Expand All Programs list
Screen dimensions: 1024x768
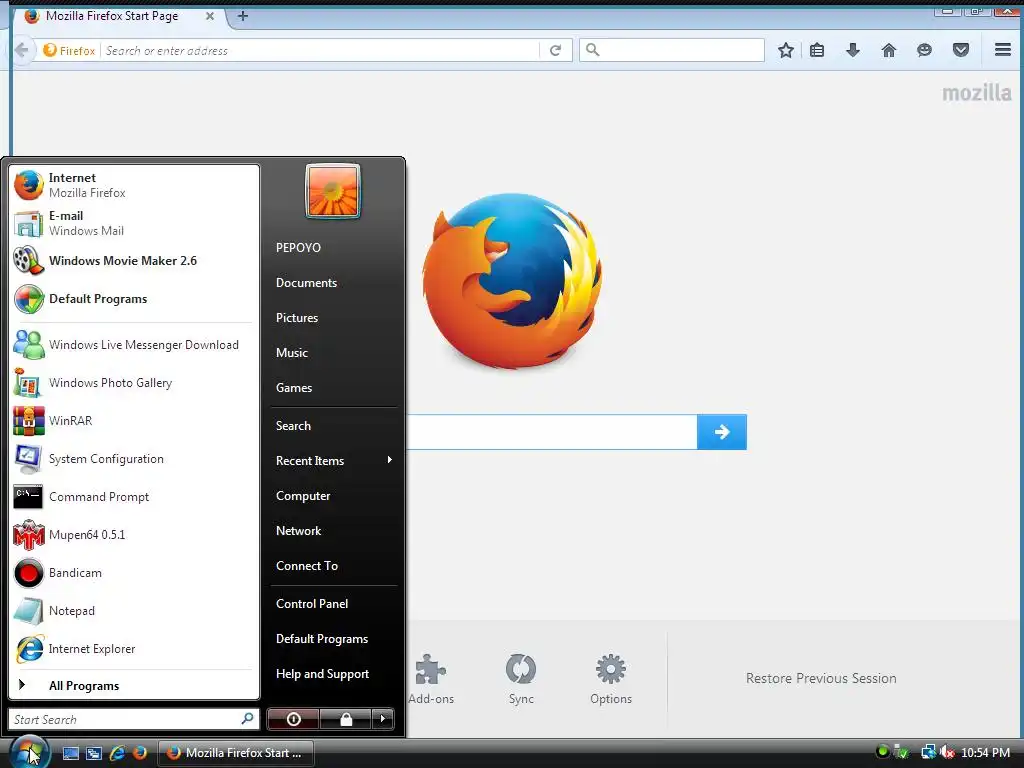click(x=133, y=685)
